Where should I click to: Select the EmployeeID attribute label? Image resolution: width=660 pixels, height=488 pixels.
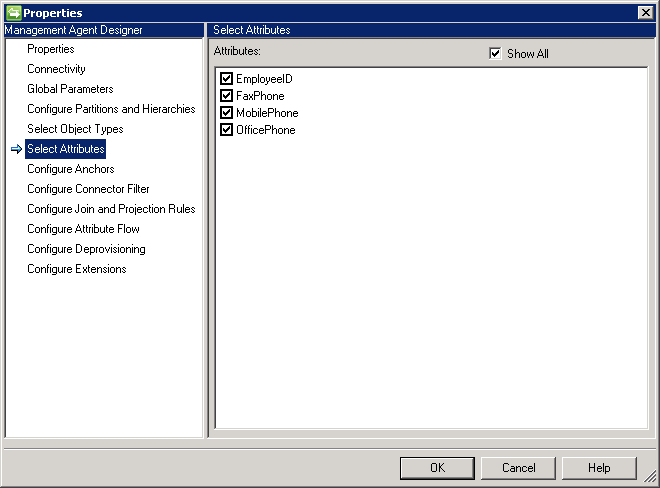pyautogui.click(x=264, y=79)
